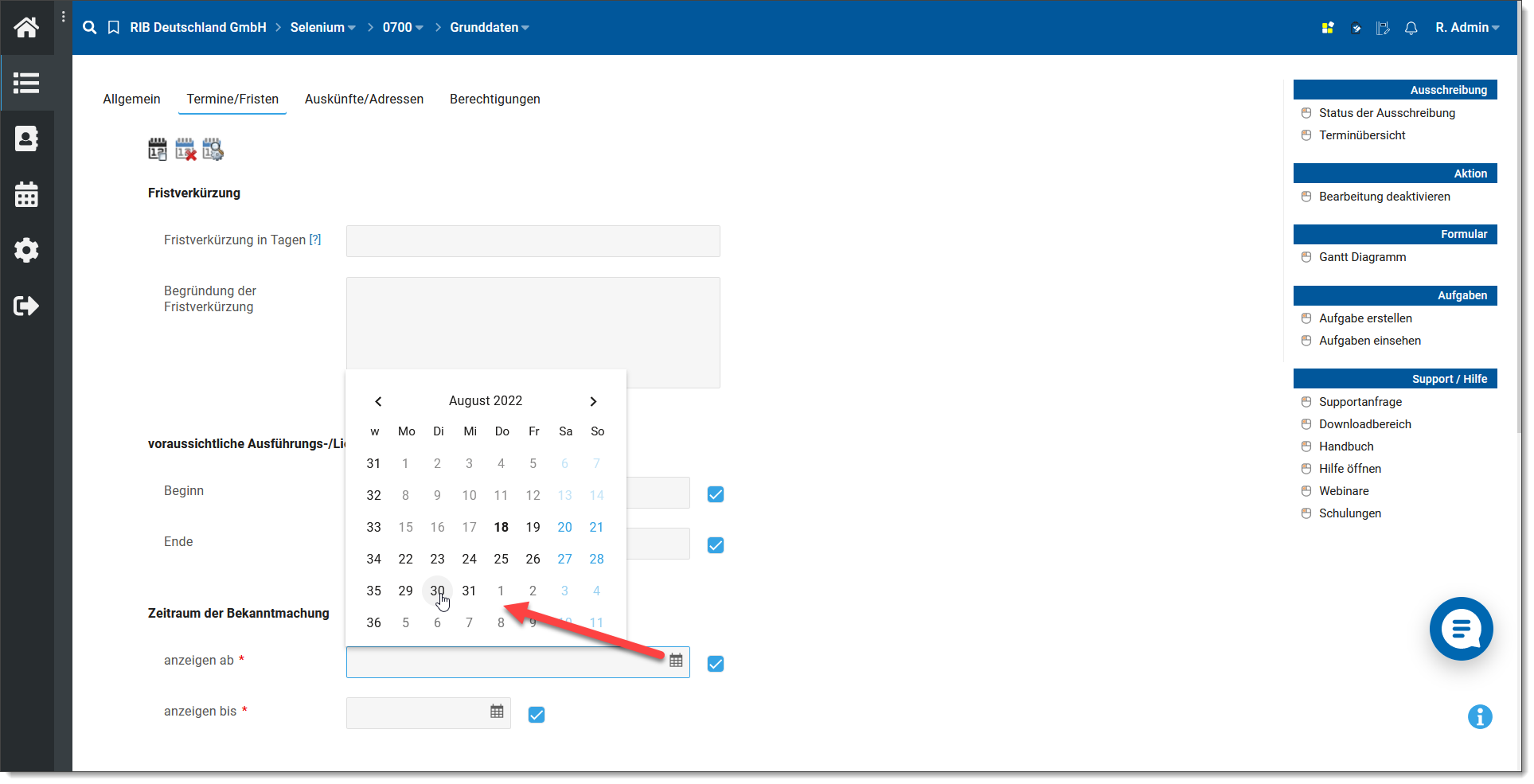Toggle the anzeigen bis checkbox
1534x784 pixels.
click(537, 715)
